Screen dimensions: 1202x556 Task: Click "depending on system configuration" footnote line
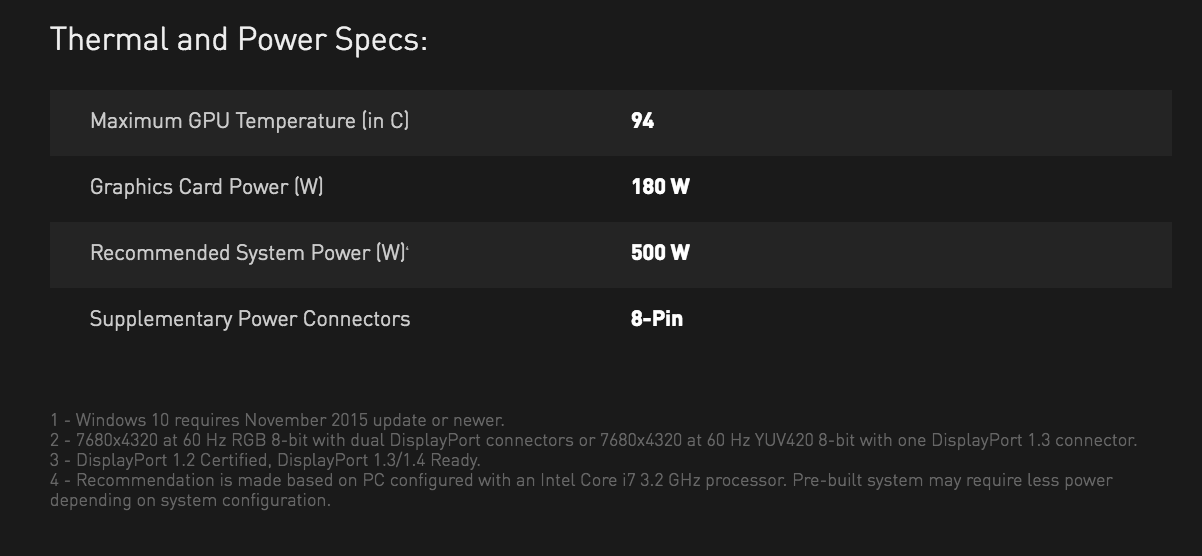pyautogui.click(x=190, y=500)
